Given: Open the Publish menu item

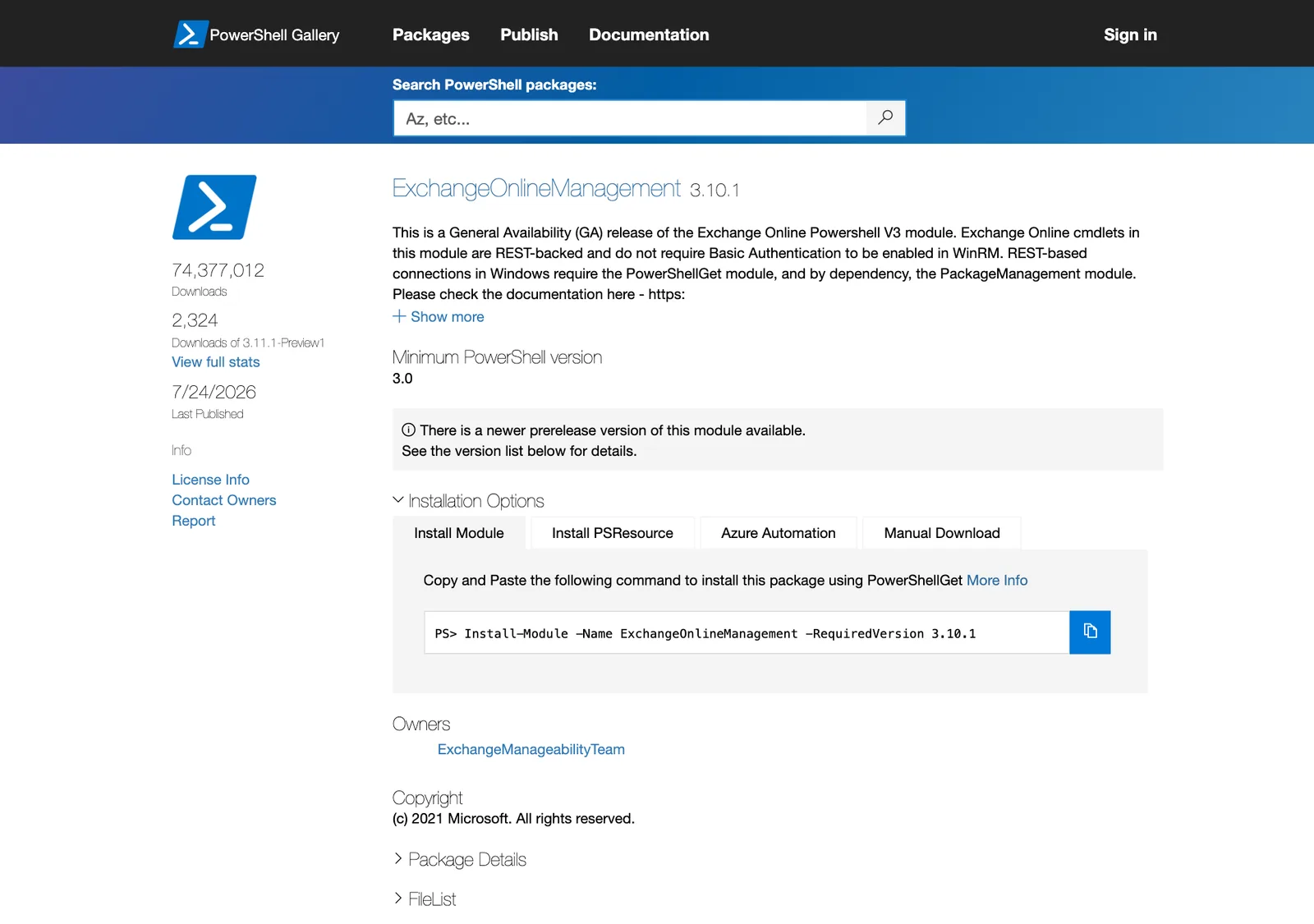Looking at the screenshot, I should click(529, 34).
